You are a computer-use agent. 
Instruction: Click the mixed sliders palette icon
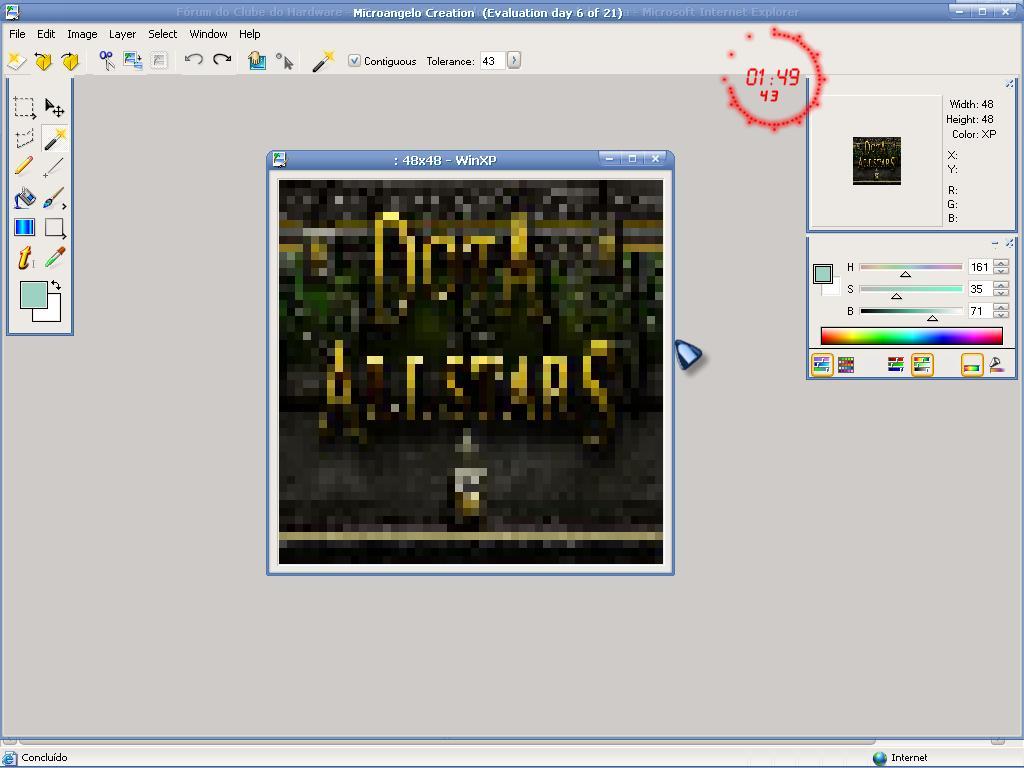tap(922, 365)
